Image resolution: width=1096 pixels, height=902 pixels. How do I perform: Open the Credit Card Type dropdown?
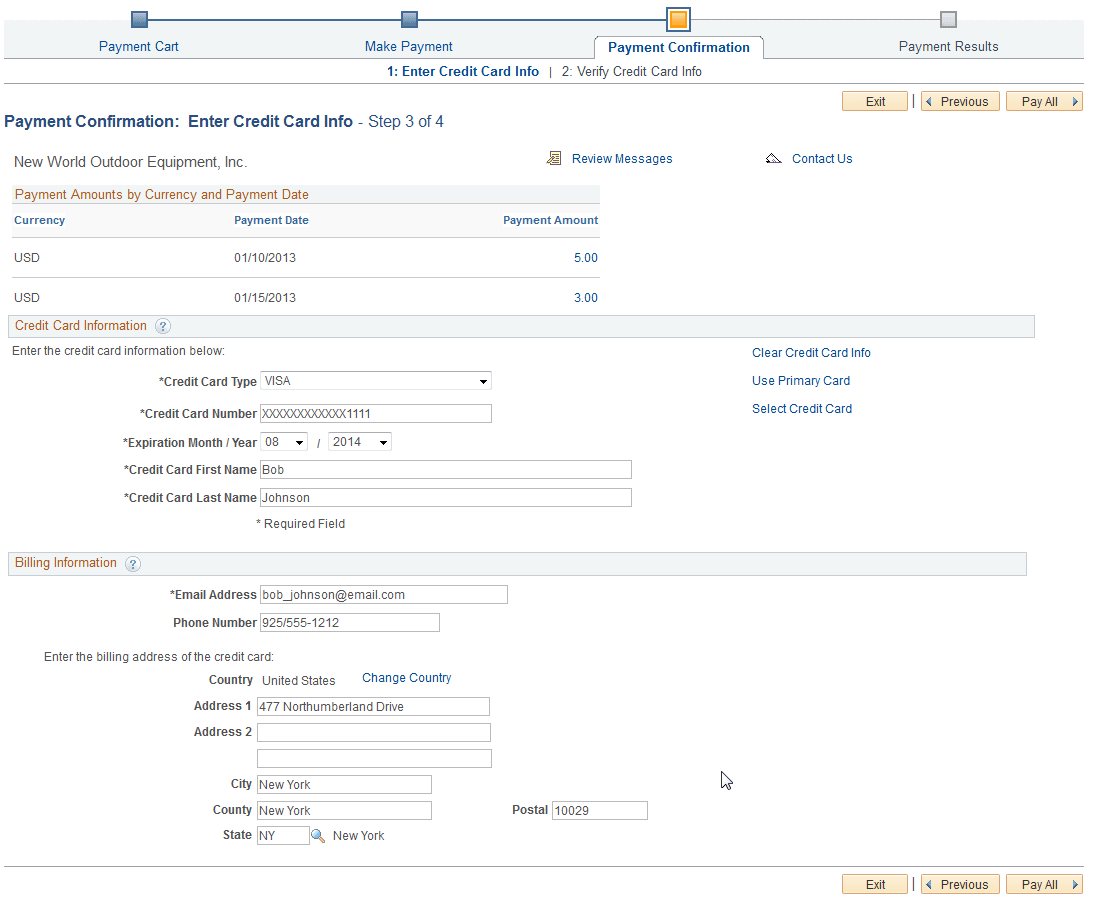[484, 381]
